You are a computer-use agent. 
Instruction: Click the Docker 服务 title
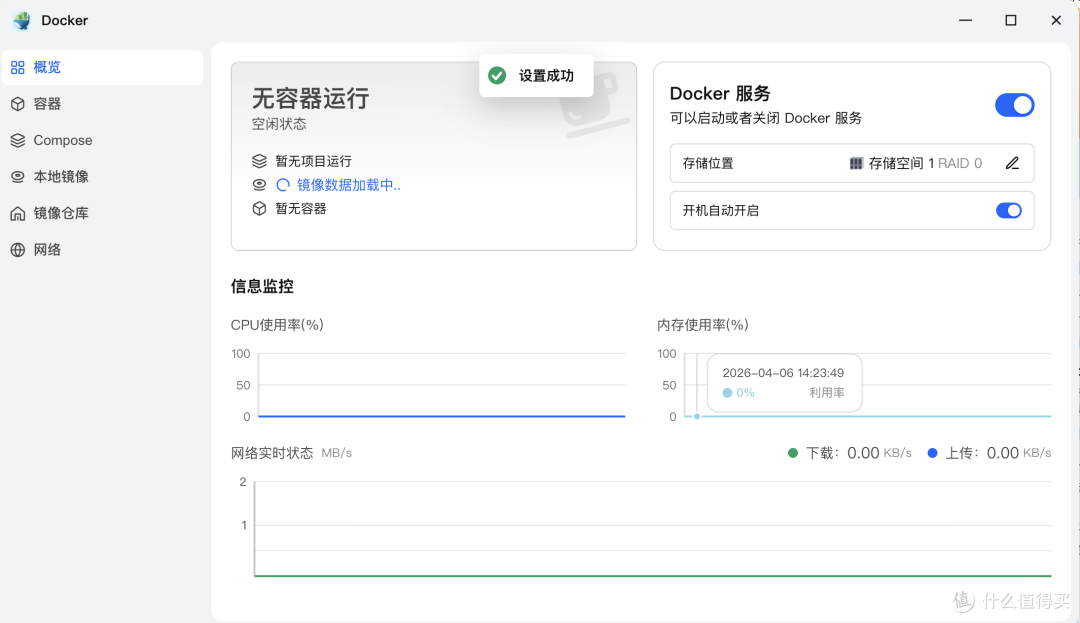(720, 94)
